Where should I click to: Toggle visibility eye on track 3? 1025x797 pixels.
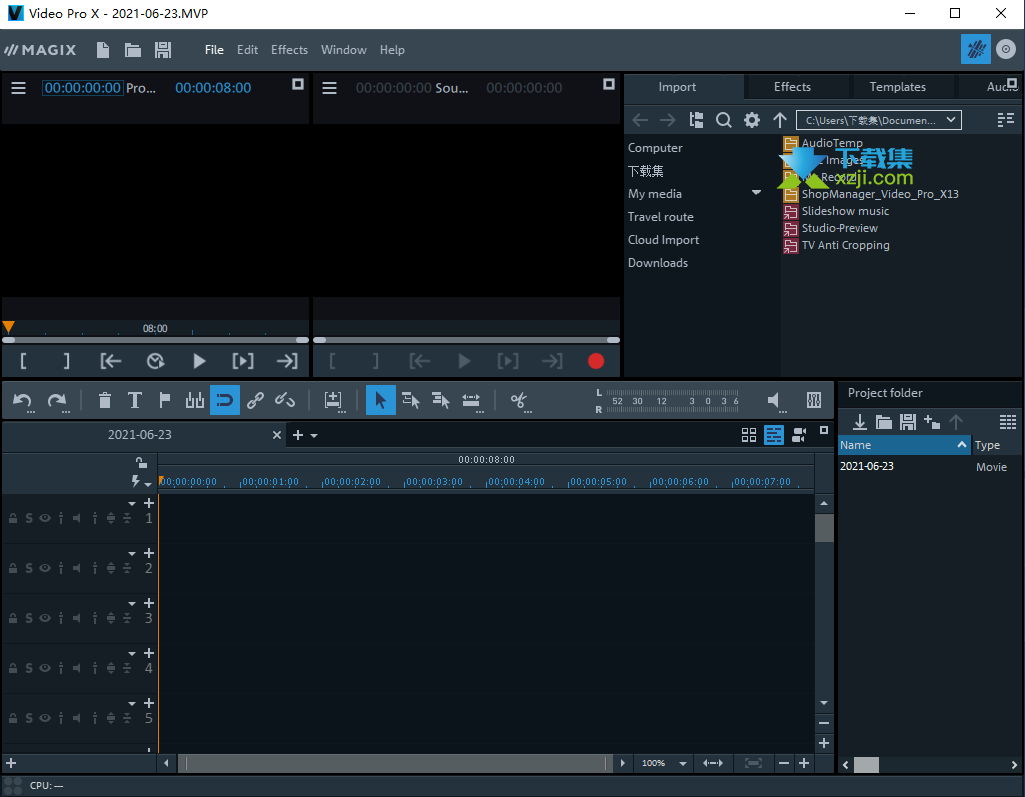point(44,618)
